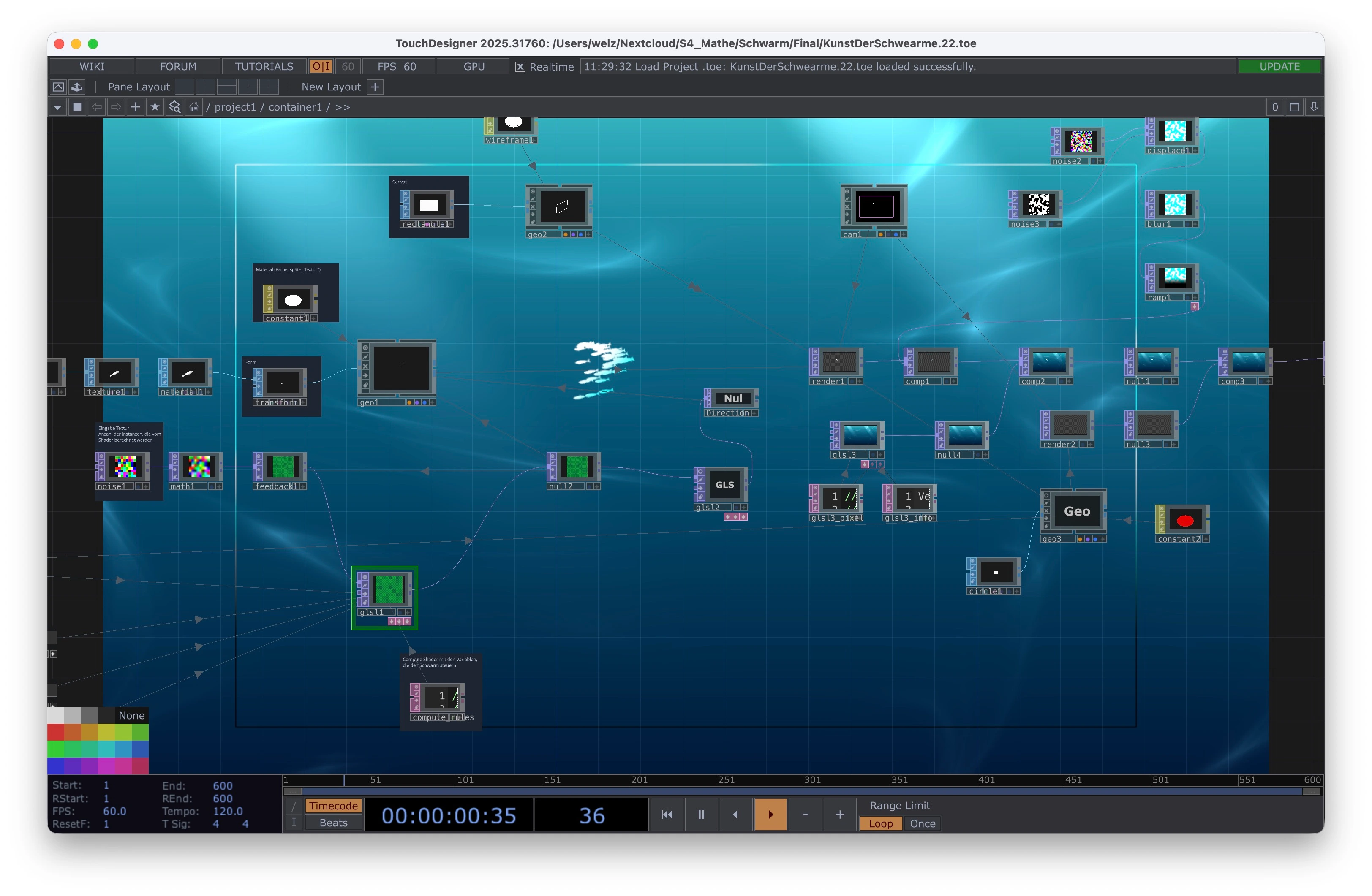Click the pane minimize down-arrow icon

click(x=1314, y=107)
